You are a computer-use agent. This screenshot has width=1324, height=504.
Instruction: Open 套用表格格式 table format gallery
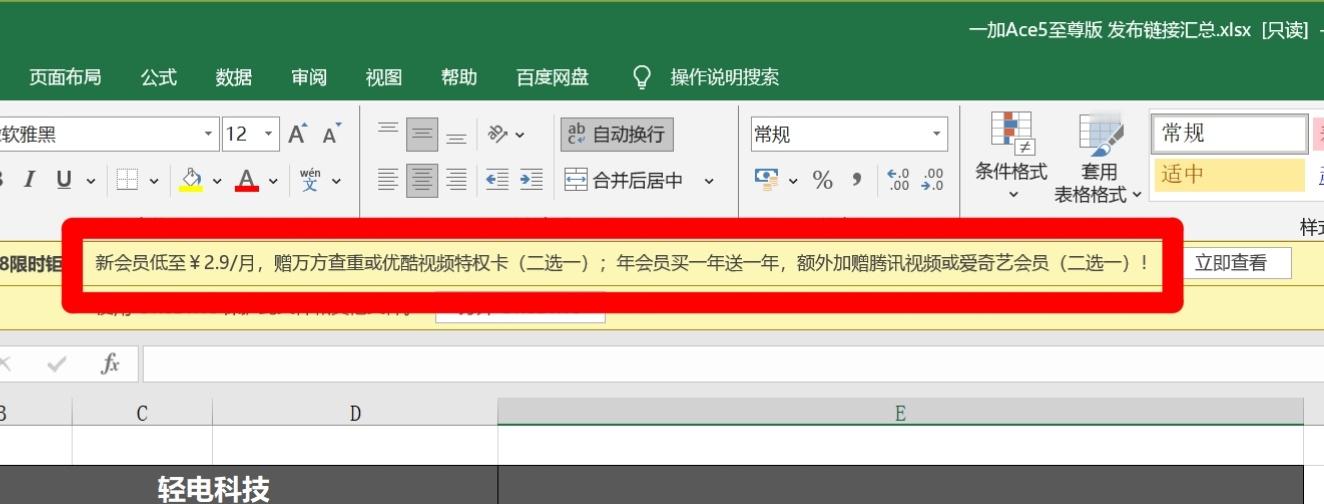[x=1098, y=157]
